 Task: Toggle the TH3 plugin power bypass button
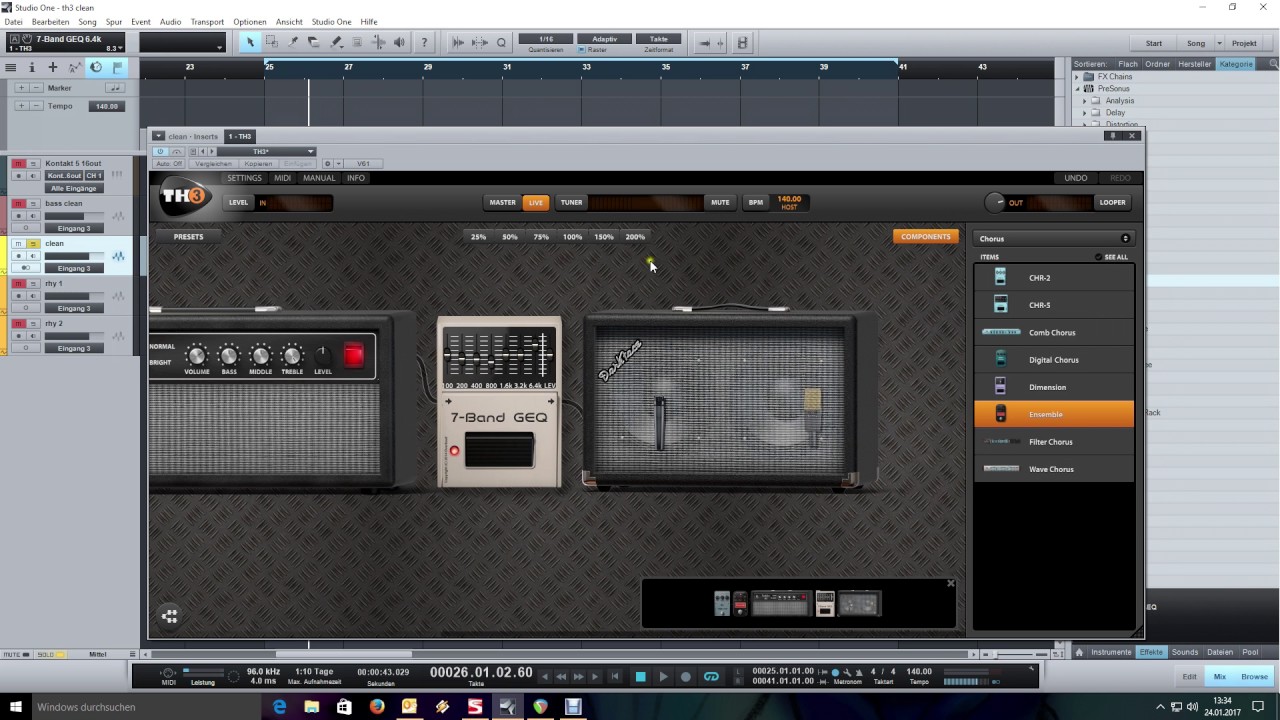click(161, 152)
